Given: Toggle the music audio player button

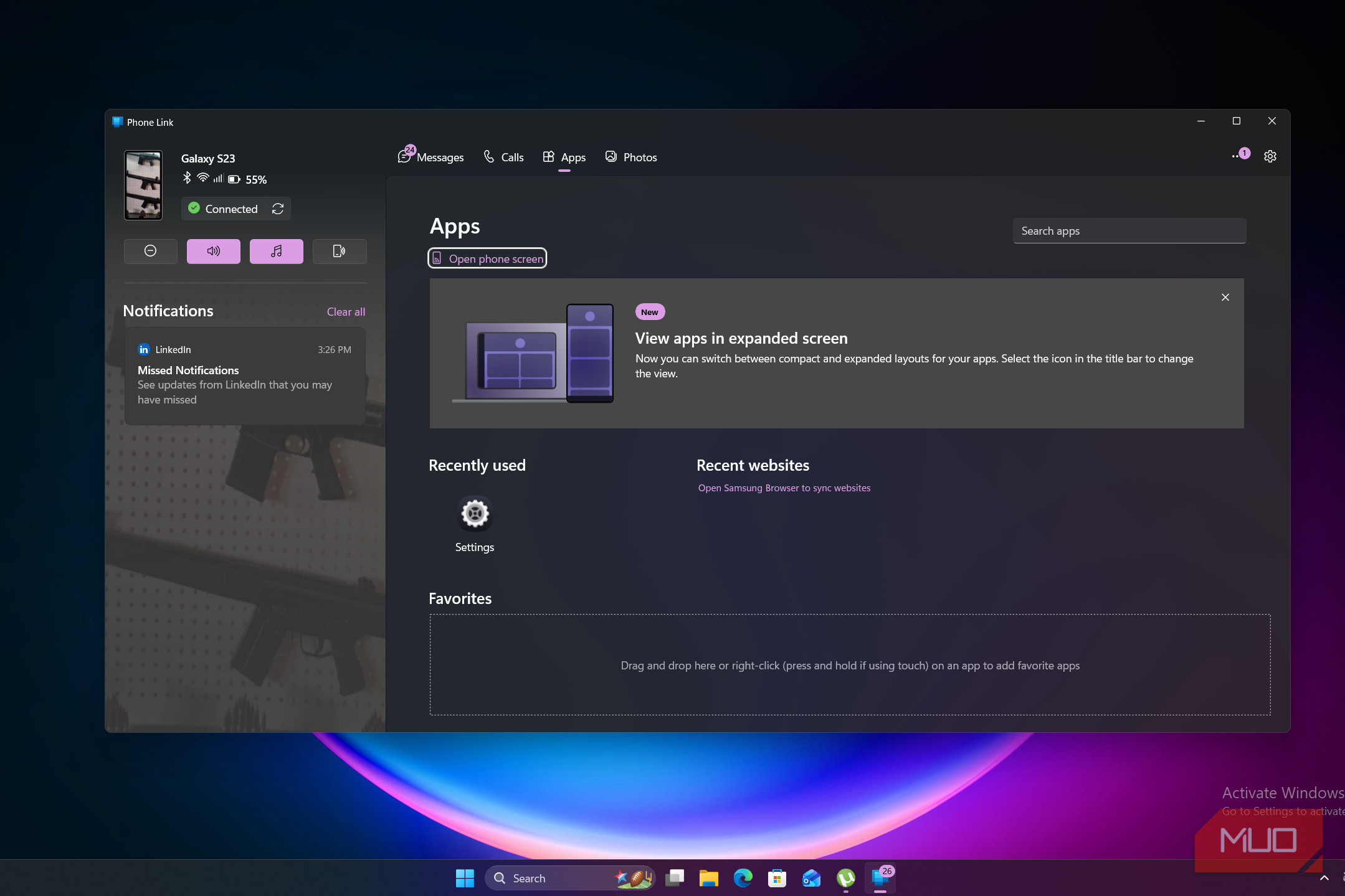Looking at the screenshot, I should coord(277,251).
